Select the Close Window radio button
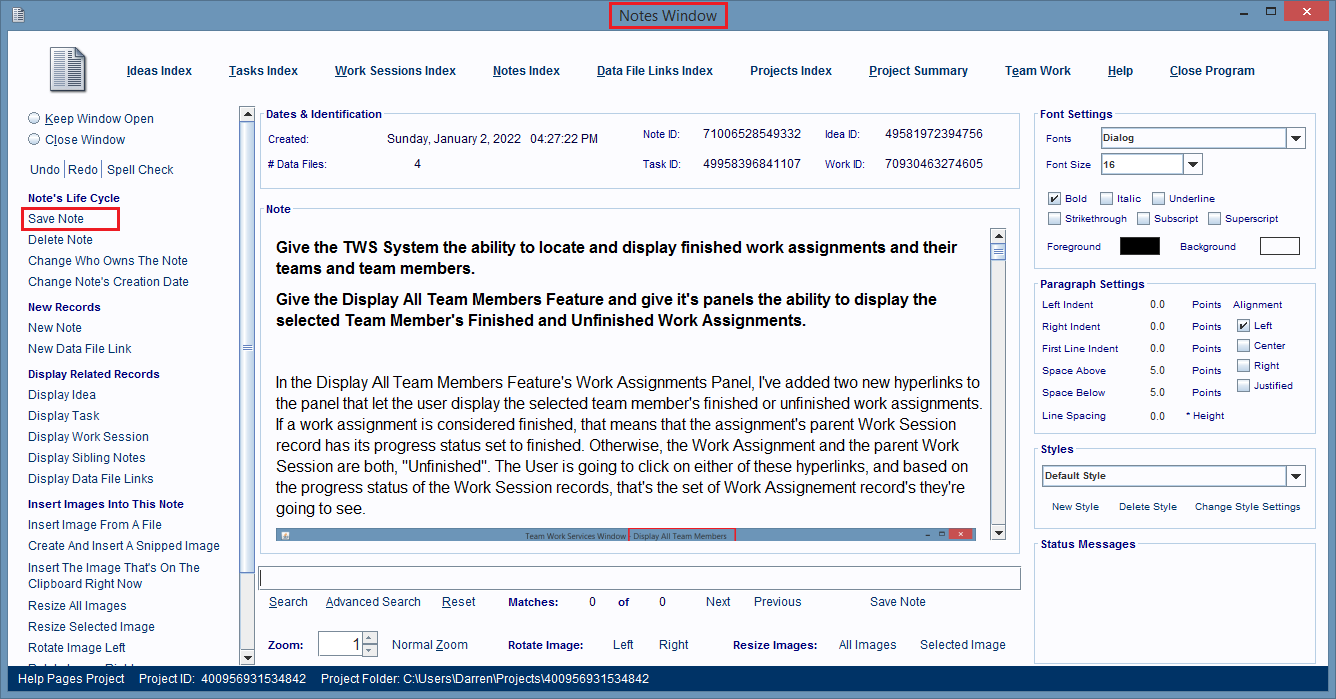 click(35, 139)
